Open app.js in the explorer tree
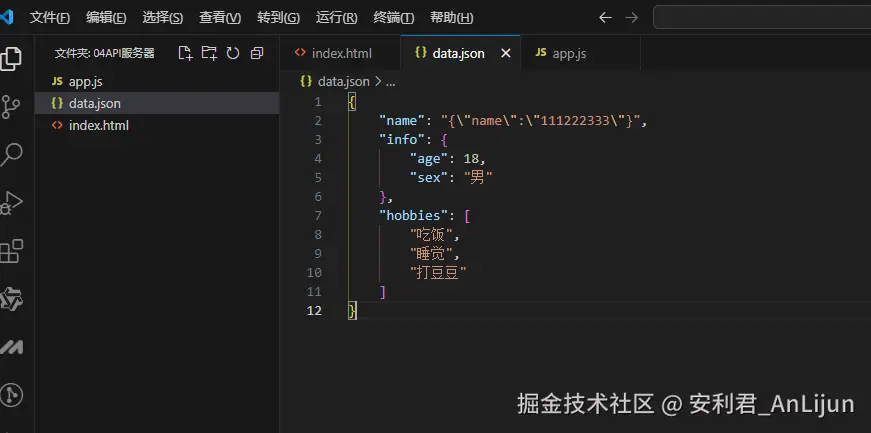The width and height of the screenshot is (871, 433). (x=157, y=82)
